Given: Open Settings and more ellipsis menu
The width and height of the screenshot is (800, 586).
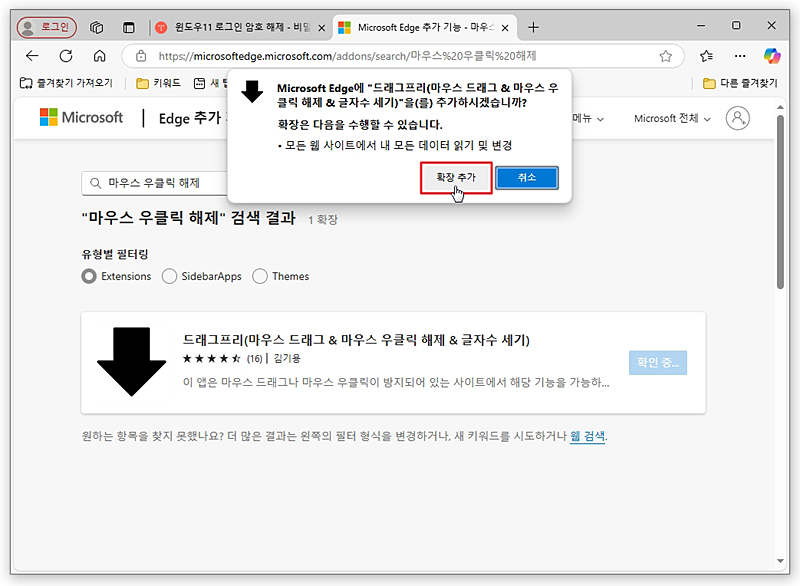Looking at the screenshot, I should [740, 56].
